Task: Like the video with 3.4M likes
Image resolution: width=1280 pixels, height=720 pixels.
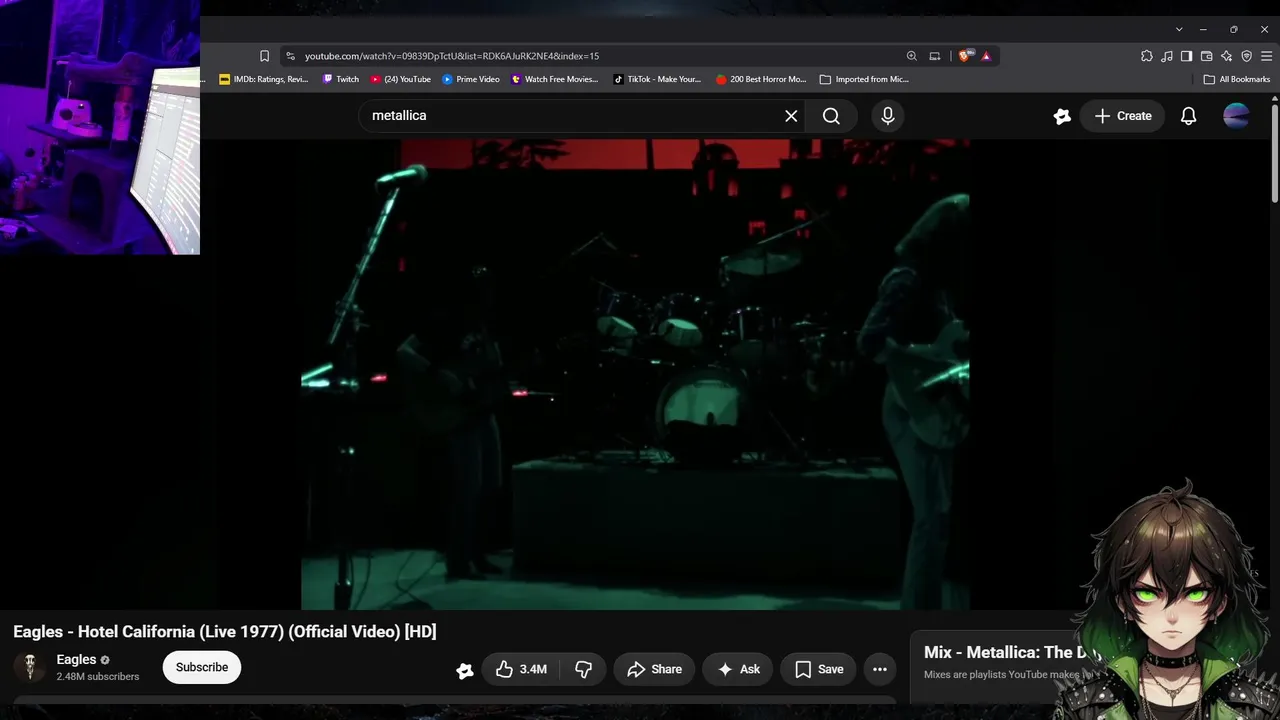Action: (521, 669)
